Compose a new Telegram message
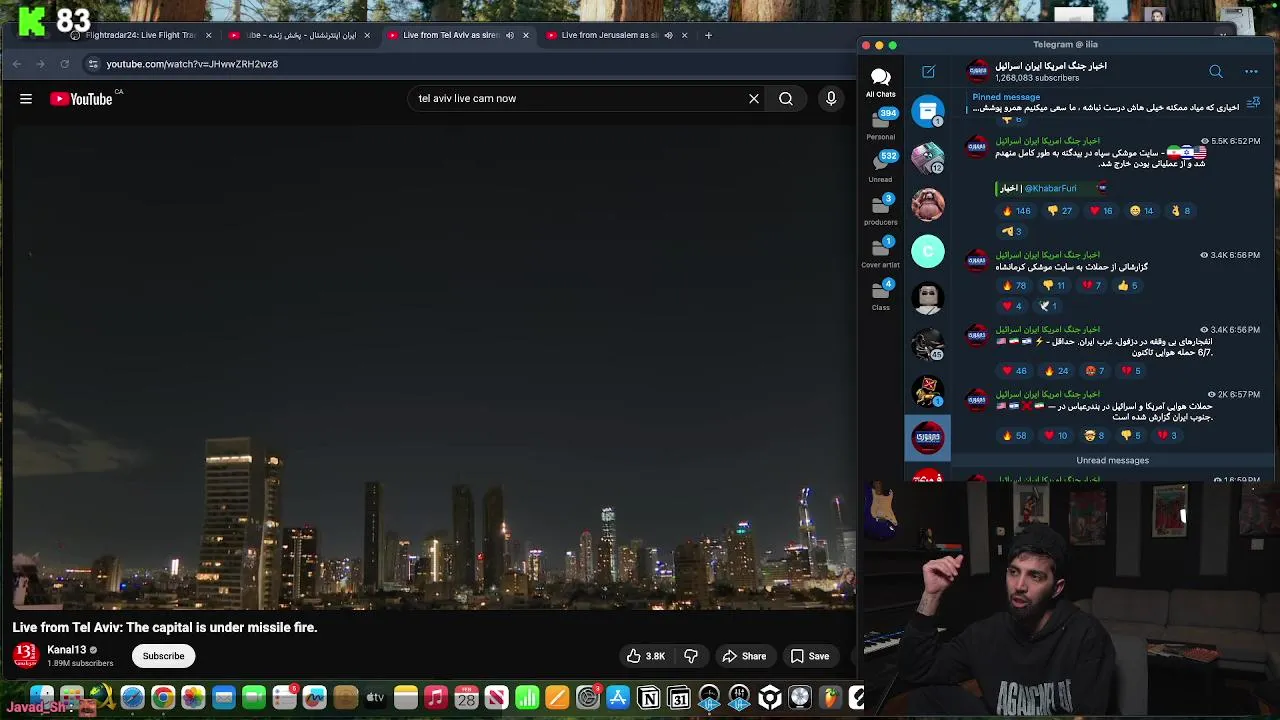 928,71
